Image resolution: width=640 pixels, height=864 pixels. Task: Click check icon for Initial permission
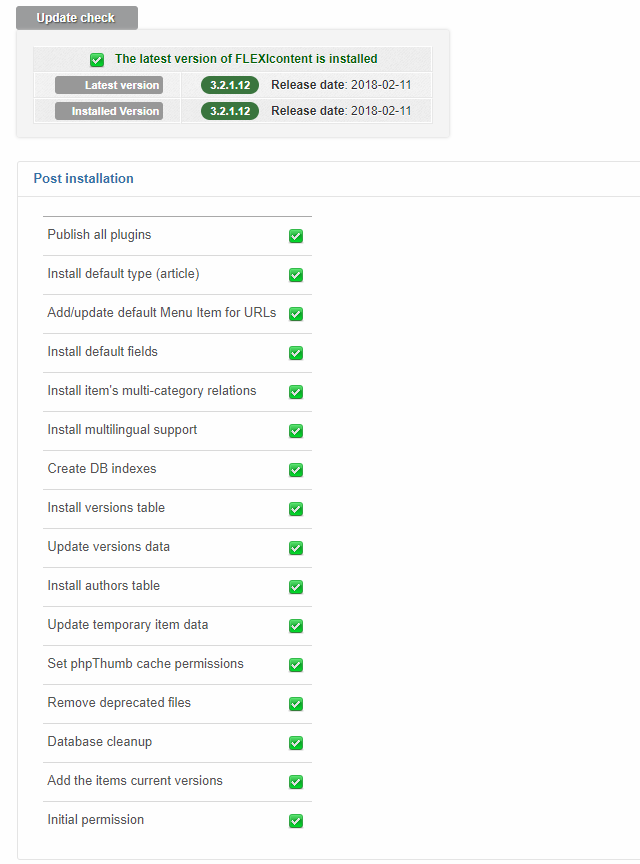(296, 821)
